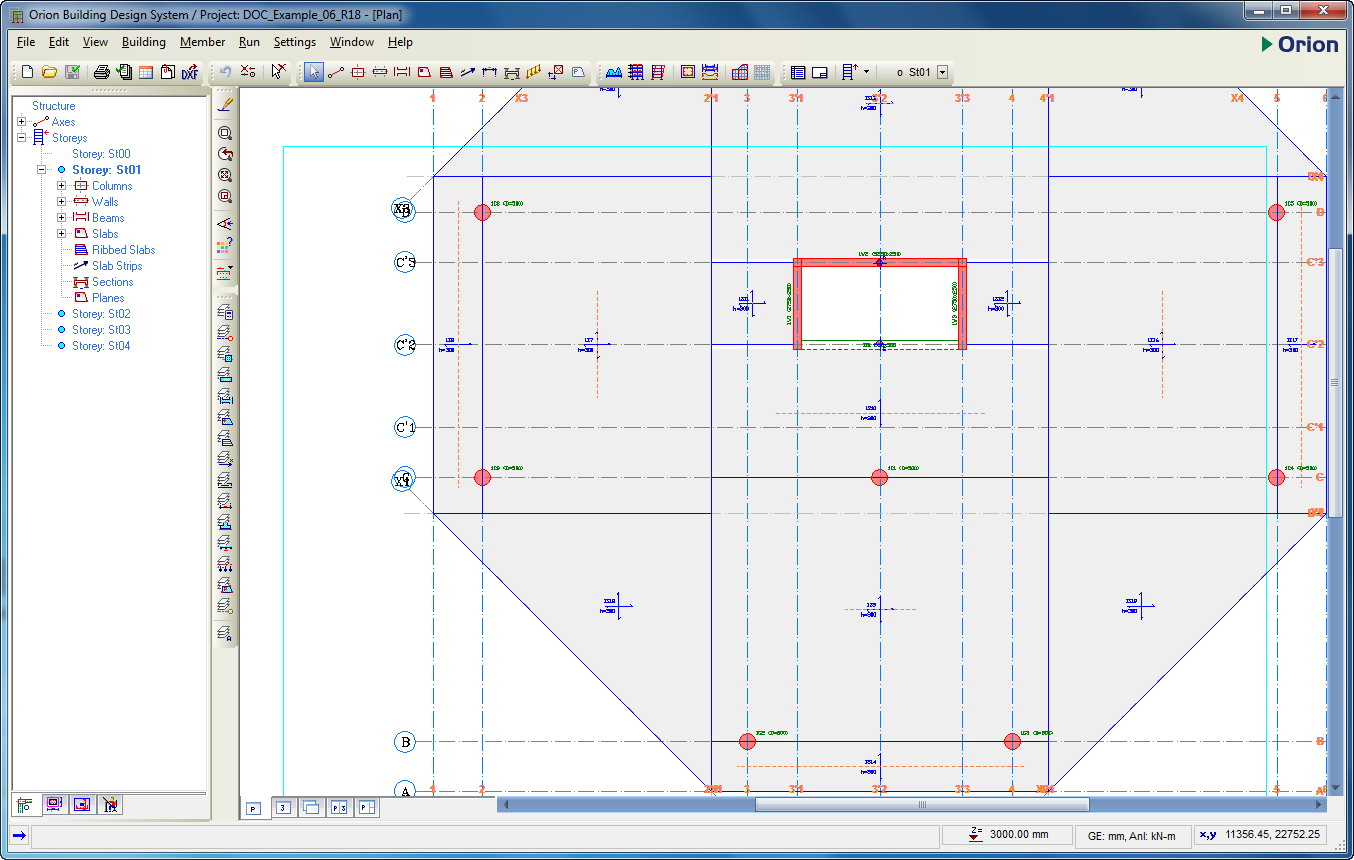Select the Axis drawing tool

336,72
